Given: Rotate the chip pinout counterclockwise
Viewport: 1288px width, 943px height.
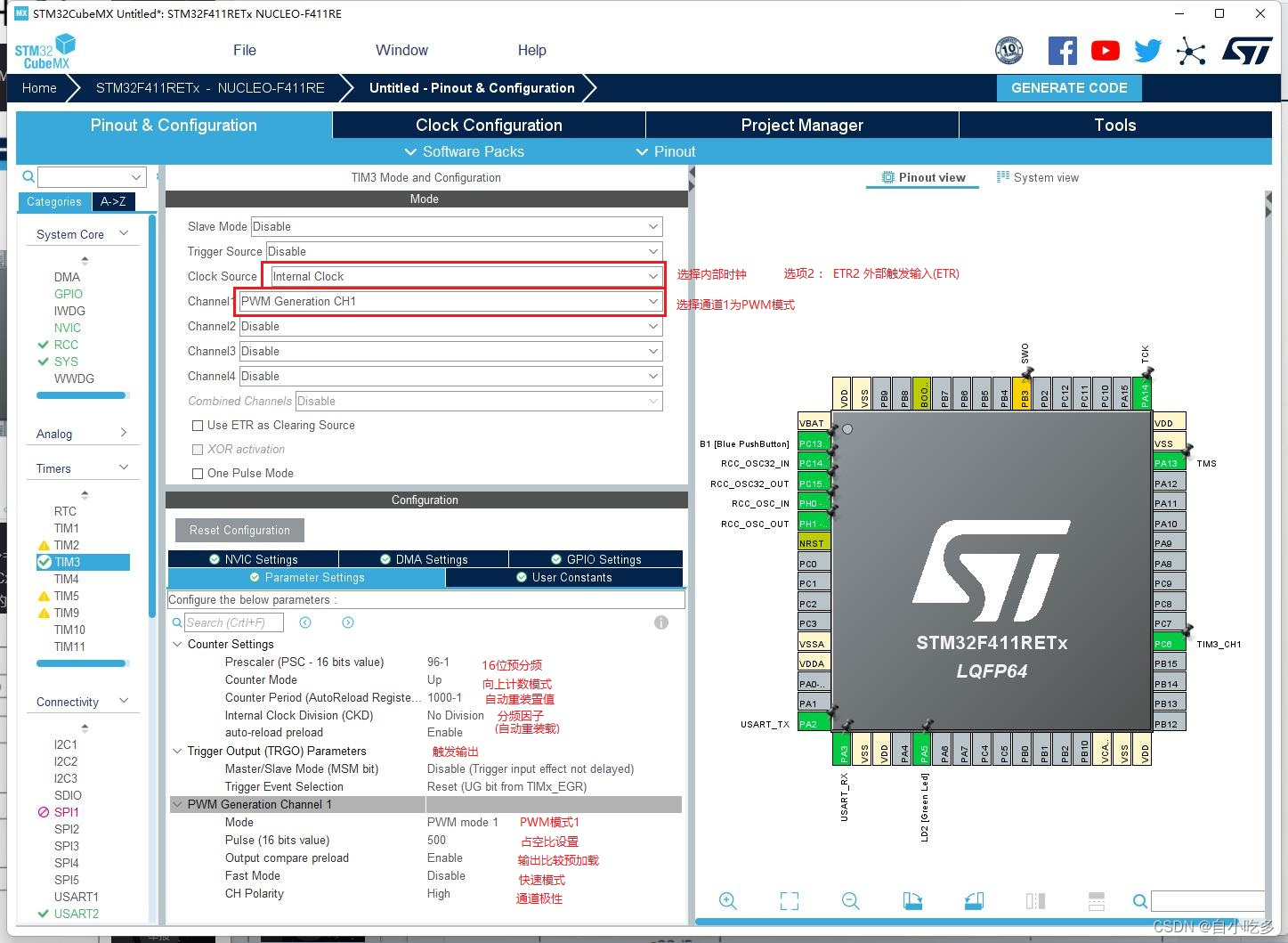Looking at the screenshot, I should coord(974,900).
